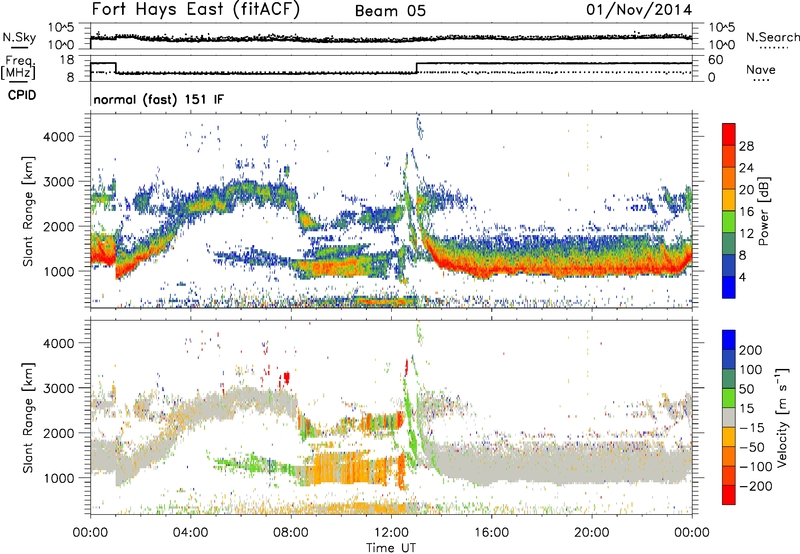The image size is (800, 554).
Task: Select the '200' tick on Velocity colorbar
Action: pos(751,350)
